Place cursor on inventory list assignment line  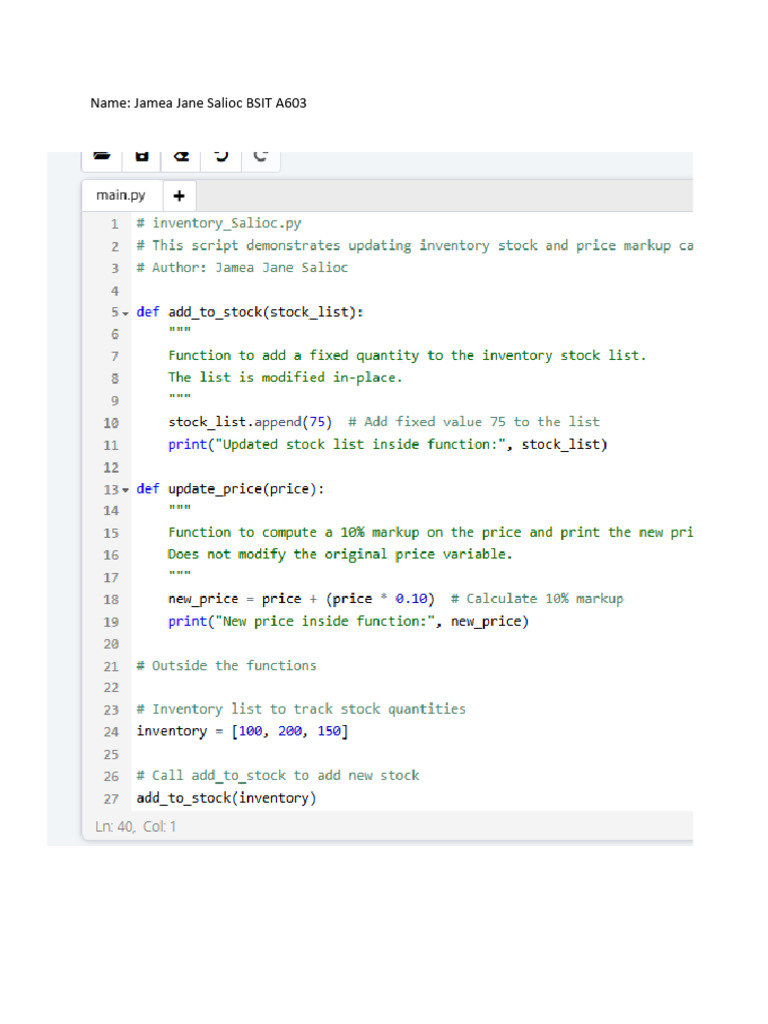click(242, 732)
